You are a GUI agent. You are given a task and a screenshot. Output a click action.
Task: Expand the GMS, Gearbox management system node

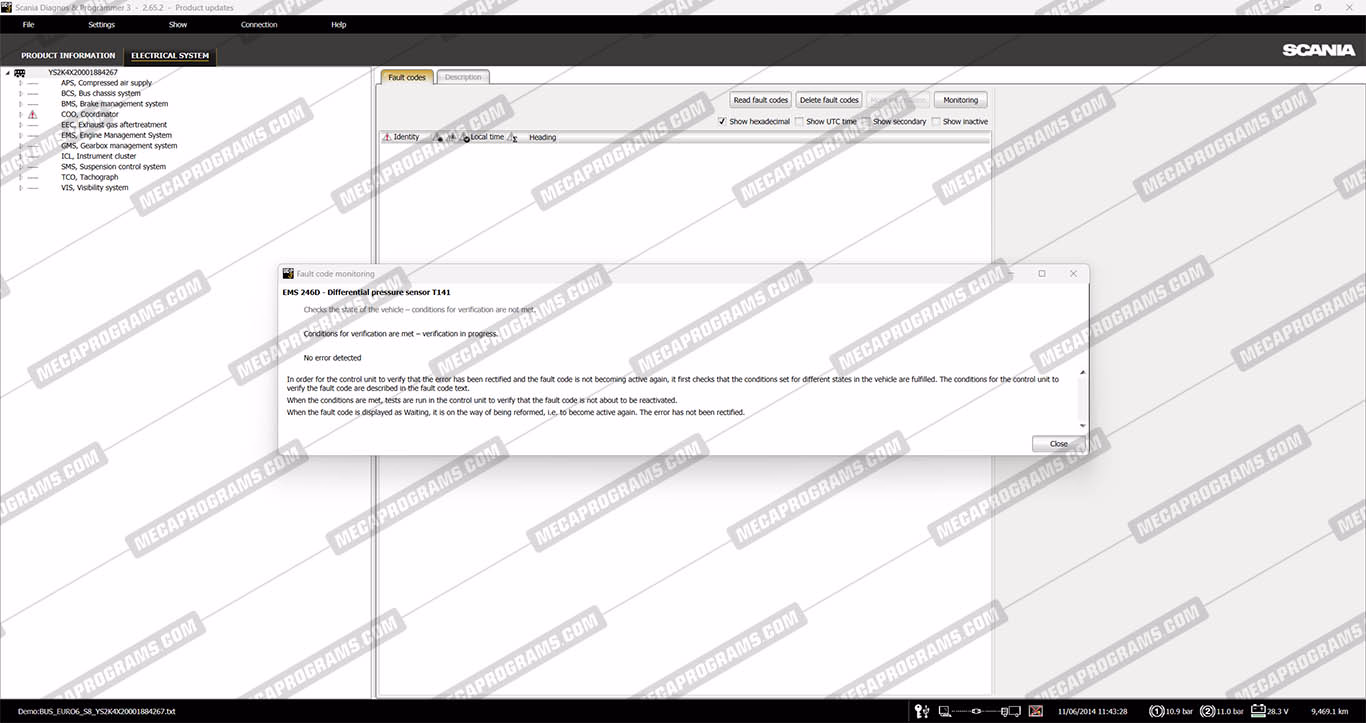[20, 146]
